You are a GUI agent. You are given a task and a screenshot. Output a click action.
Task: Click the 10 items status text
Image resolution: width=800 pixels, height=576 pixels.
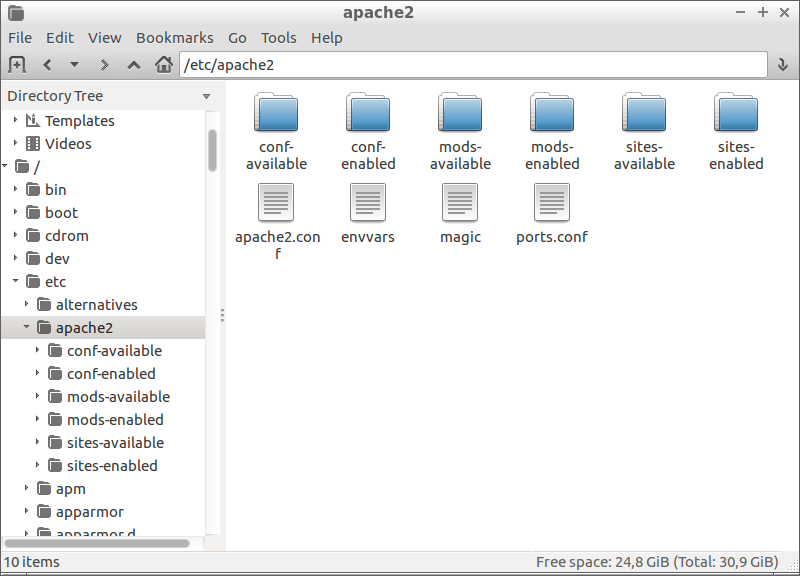32,562
